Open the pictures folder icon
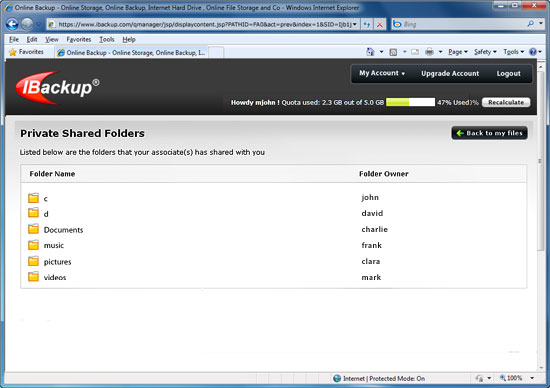The height and width of the screenshot is (388, 550). click(x=33, y=261)
